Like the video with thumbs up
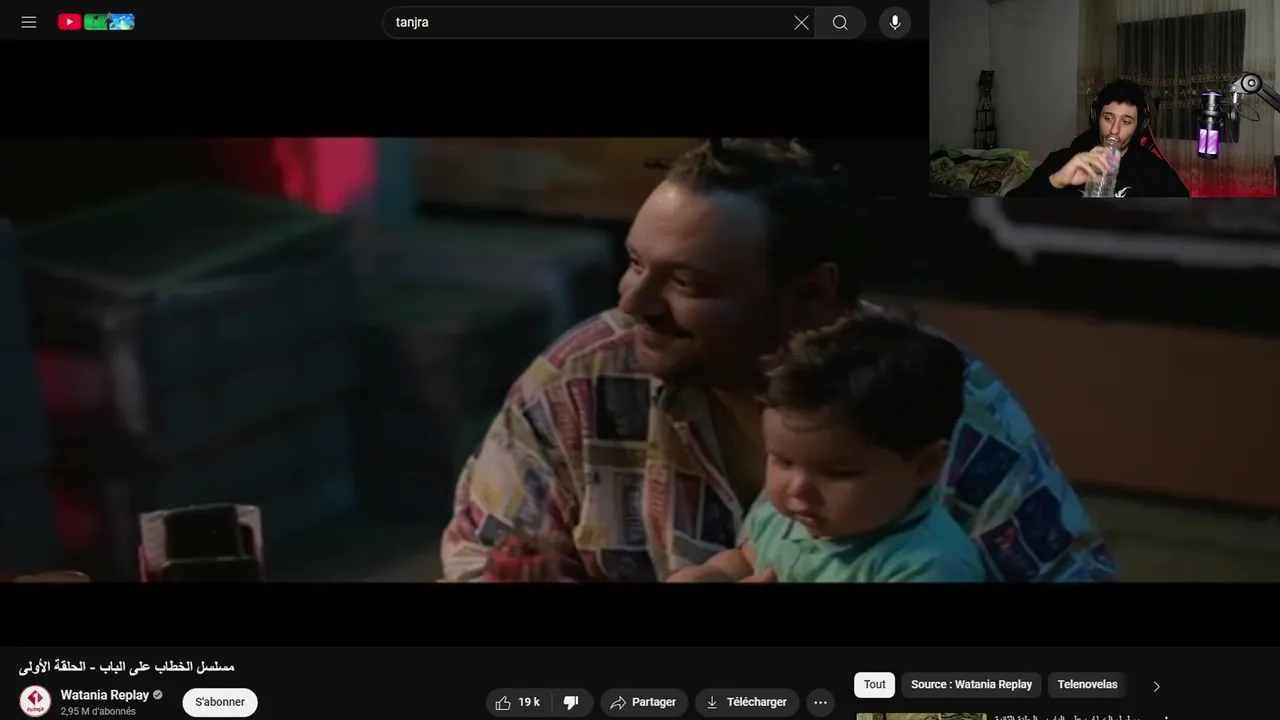Viewport: 1280px width, 720px height. pos(518,702)
